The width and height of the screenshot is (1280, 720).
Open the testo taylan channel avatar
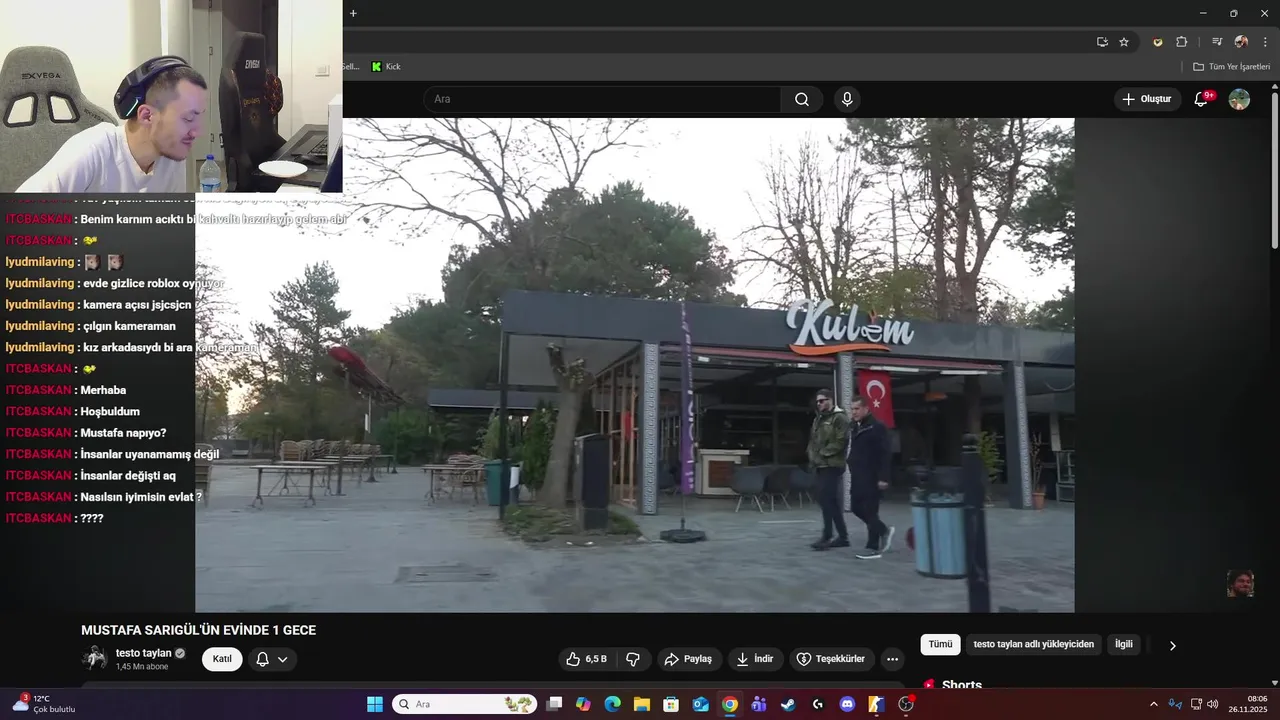point(95,658)
